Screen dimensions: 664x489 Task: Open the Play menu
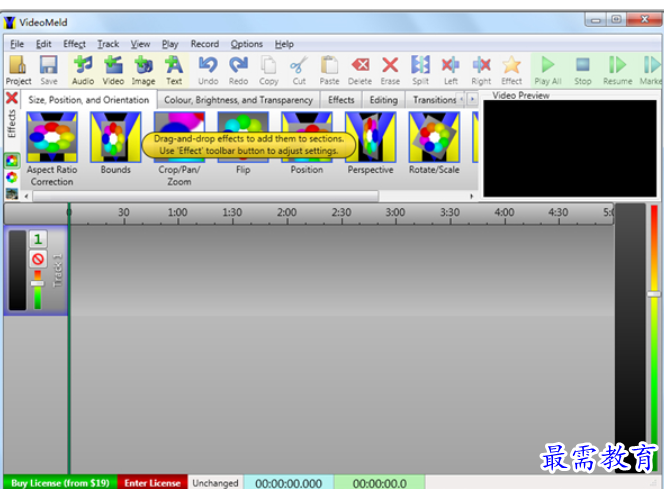(x=170, y=44)
